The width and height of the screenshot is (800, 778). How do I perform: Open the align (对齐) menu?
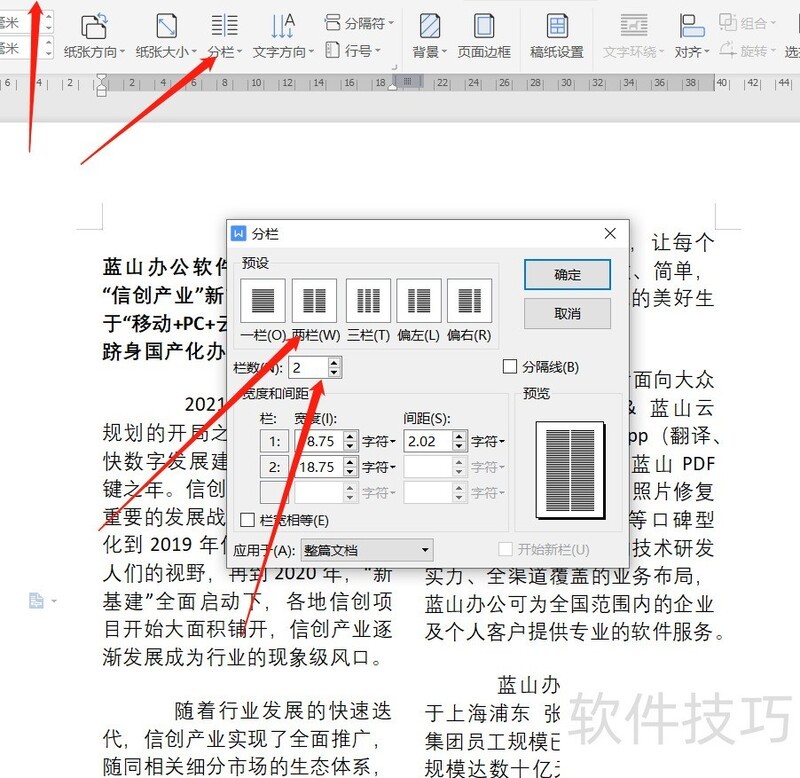[x=692, y=36]
